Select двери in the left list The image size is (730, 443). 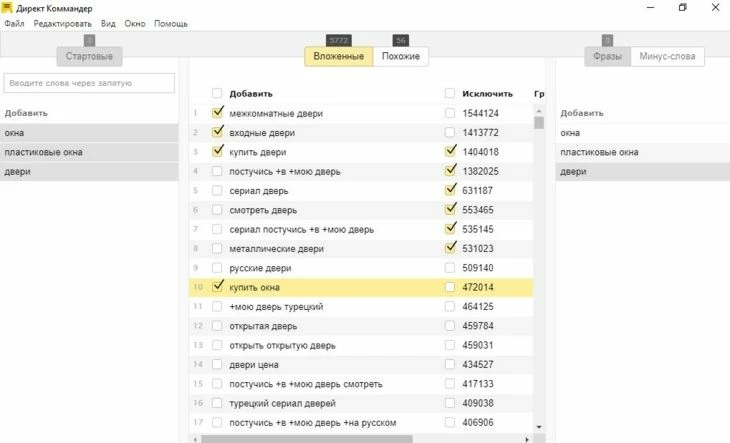point(89,171)
